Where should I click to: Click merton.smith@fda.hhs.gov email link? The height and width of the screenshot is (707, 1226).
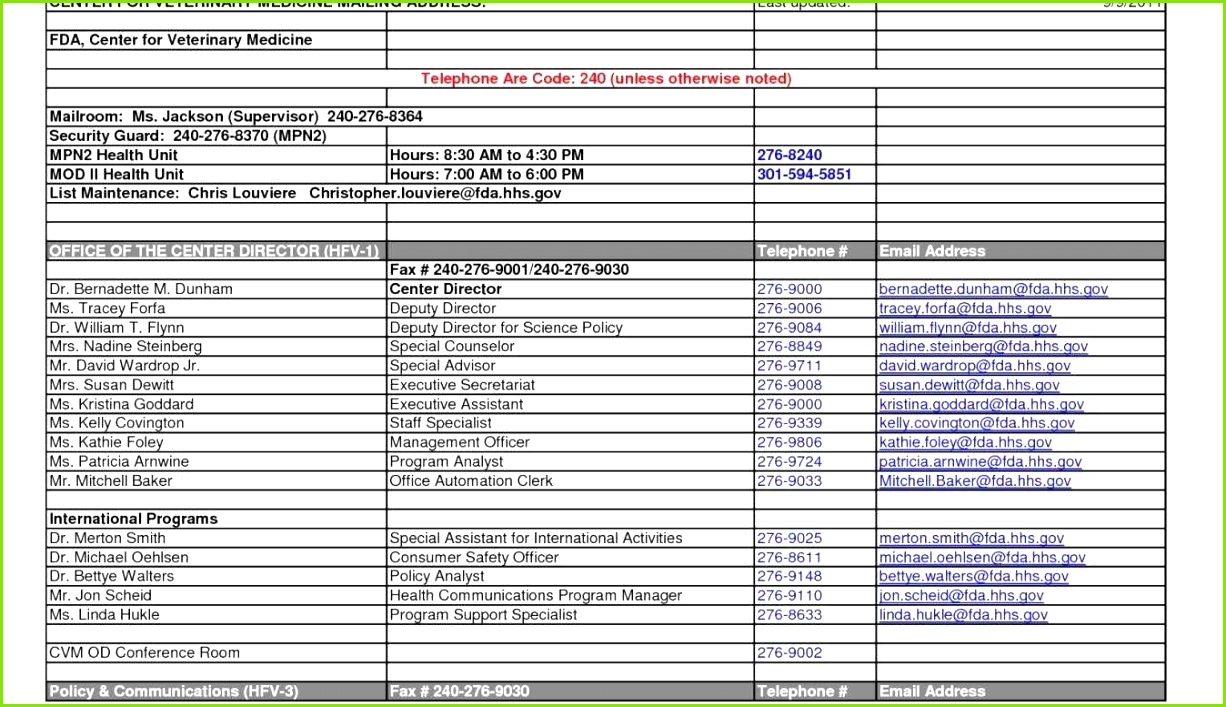tap(971, 538)
